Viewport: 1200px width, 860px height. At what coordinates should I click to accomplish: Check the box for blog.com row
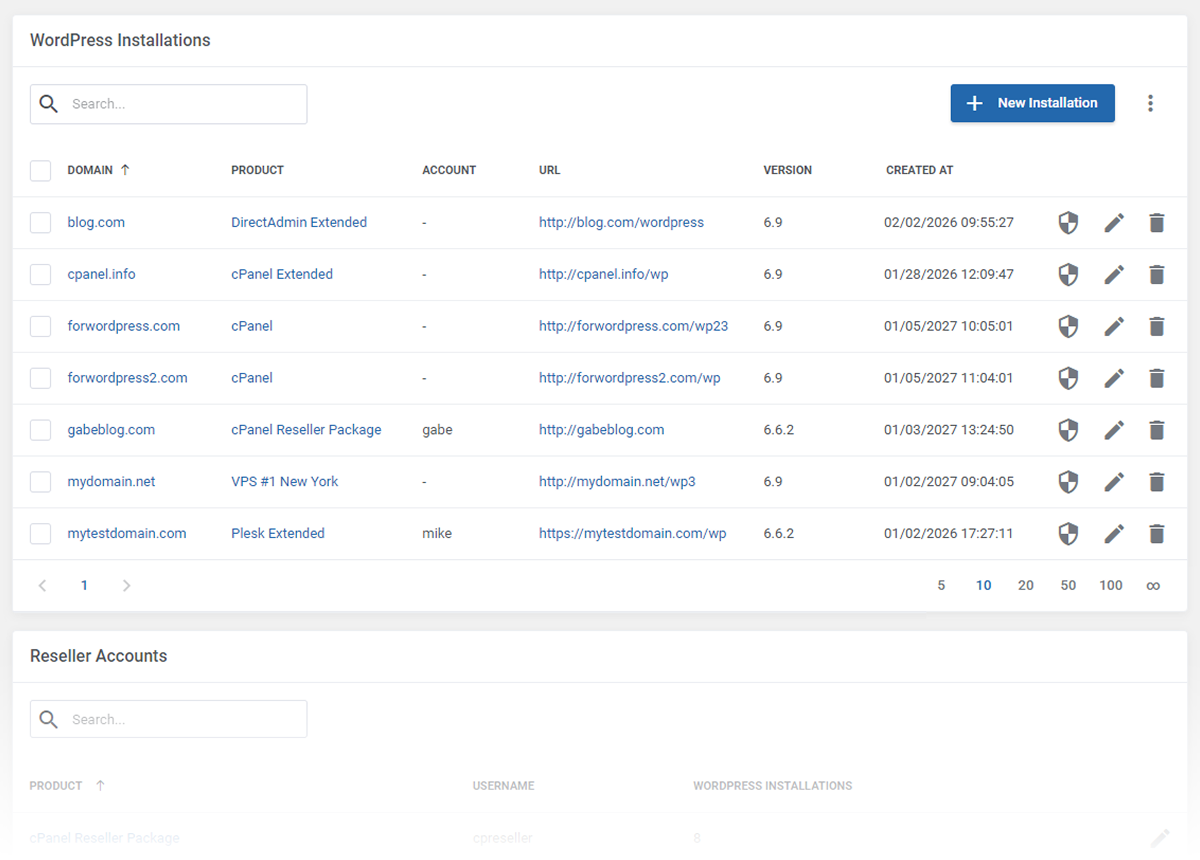(40, 222)
